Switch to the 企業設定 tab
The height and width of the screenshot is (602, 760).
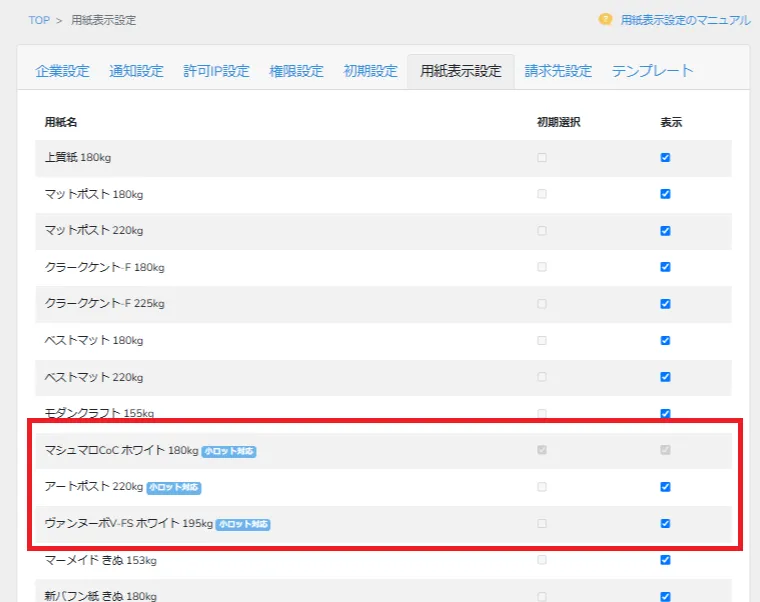coord(62,71)
